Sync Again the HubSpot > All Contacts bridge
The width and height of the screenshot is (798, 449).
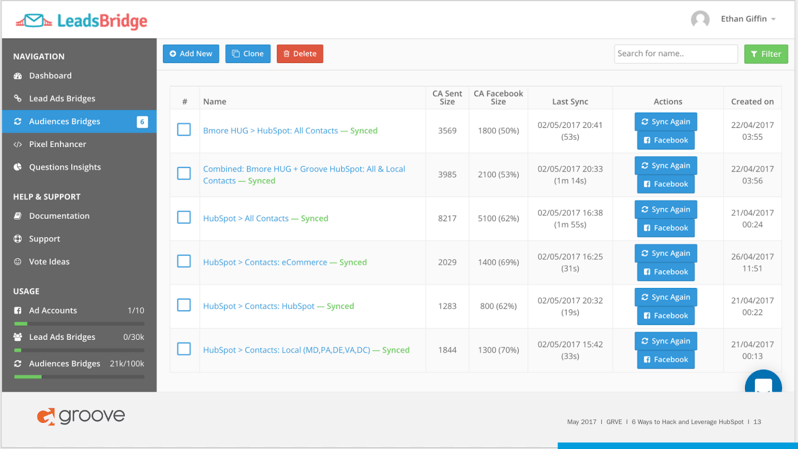pyautogui.click(x=666, y=209)
